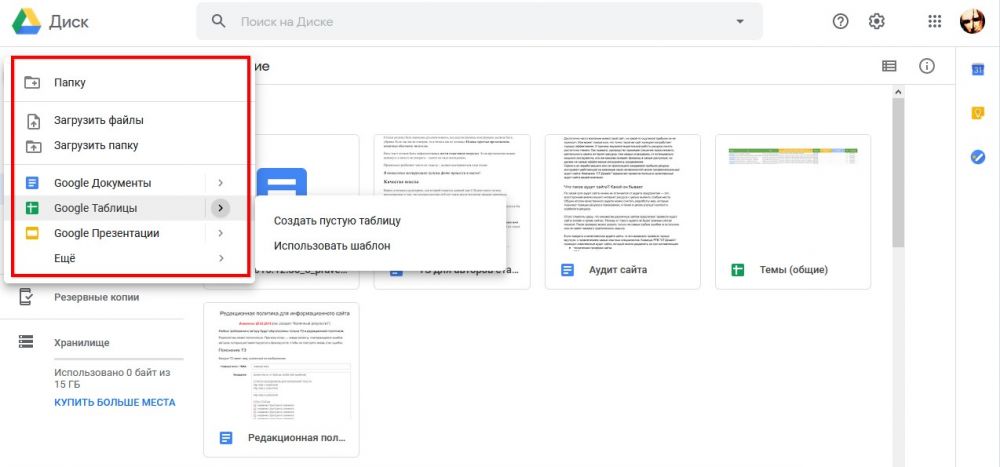The height and width of the screenshot is (467, 1000).
Task: Expand Google Документы submenu arrow
Action: (x=220, y=183)
